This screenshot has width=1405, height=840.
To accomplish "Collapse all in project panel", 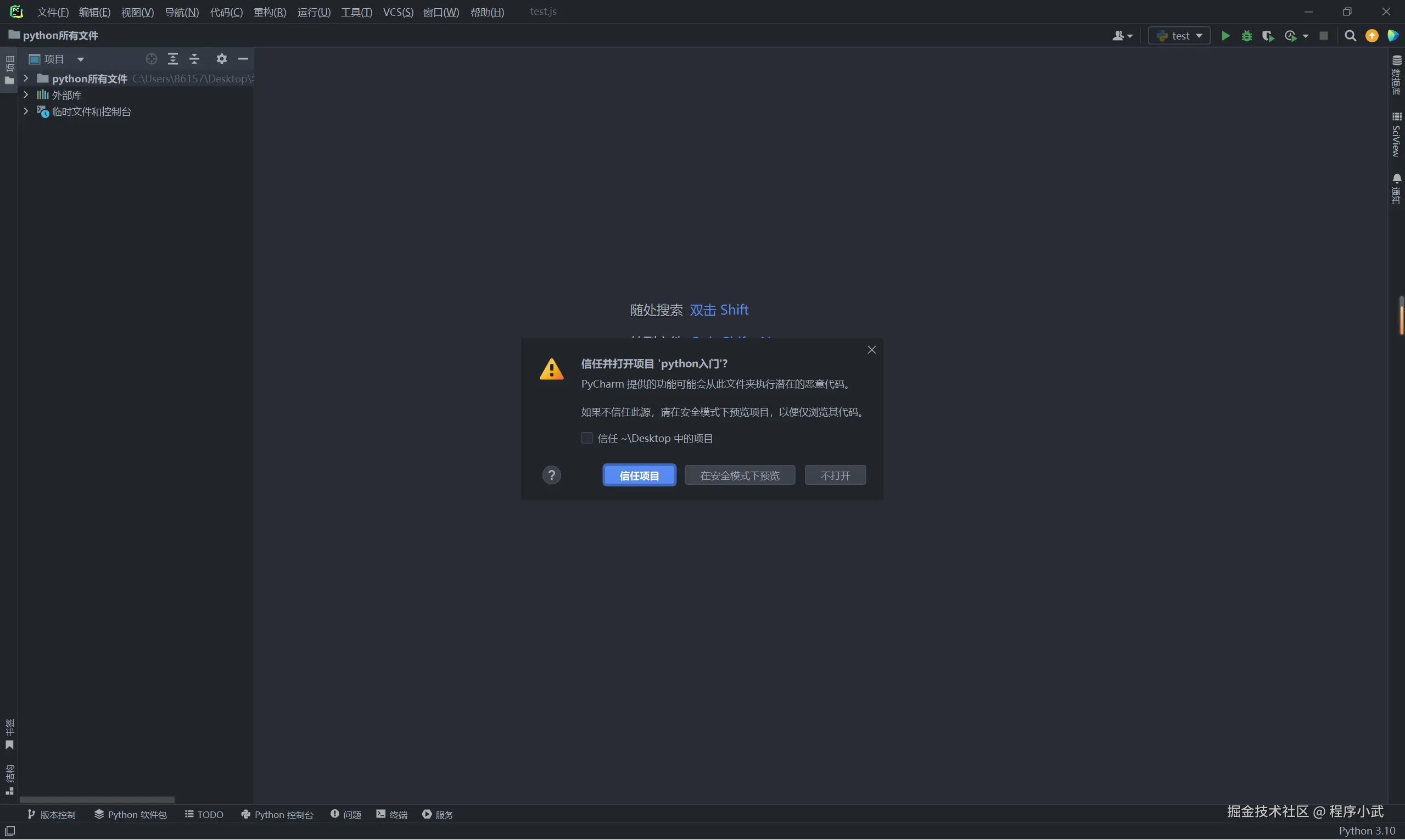I will tap(194, 59).
